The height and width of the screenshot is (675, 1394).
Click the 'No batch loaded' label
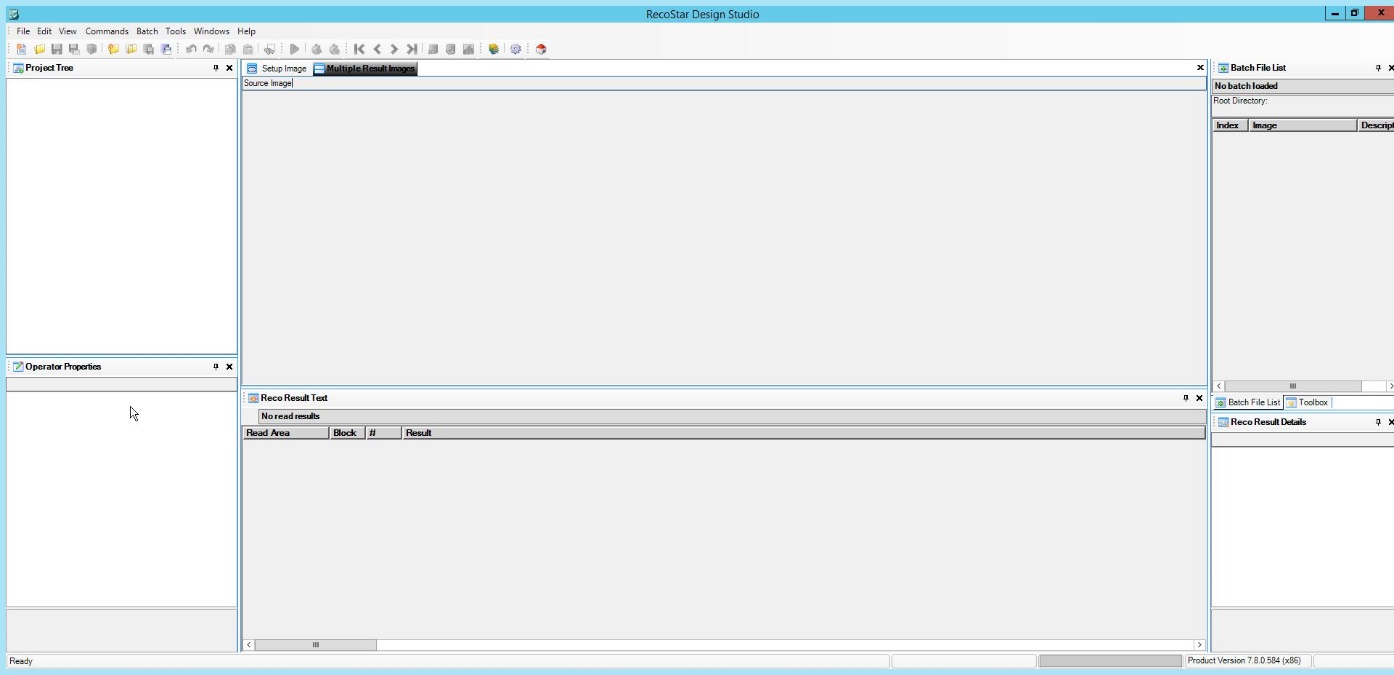(x=1246, y=86)
